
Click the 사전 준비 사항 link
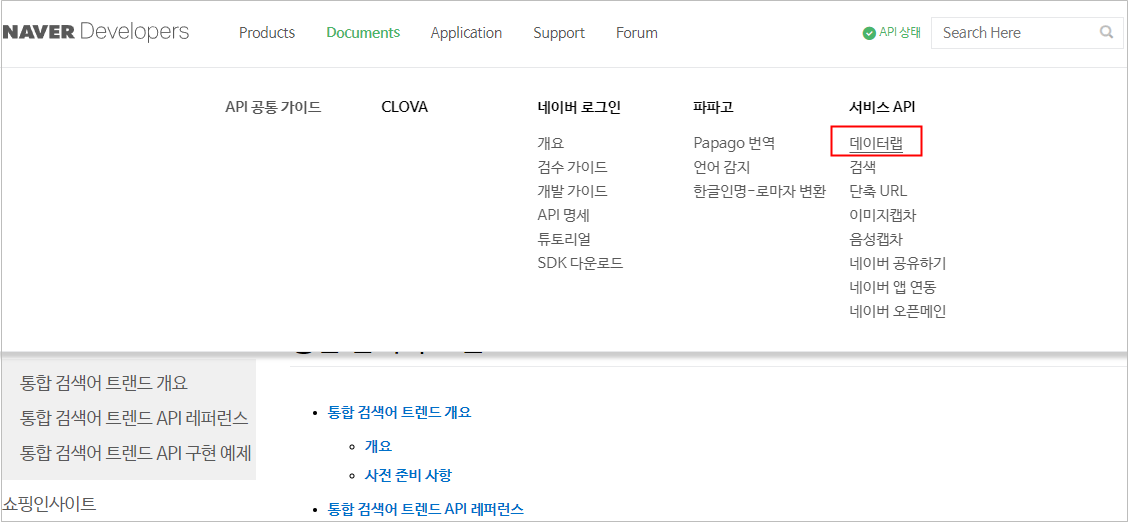(x=408, y=475)
